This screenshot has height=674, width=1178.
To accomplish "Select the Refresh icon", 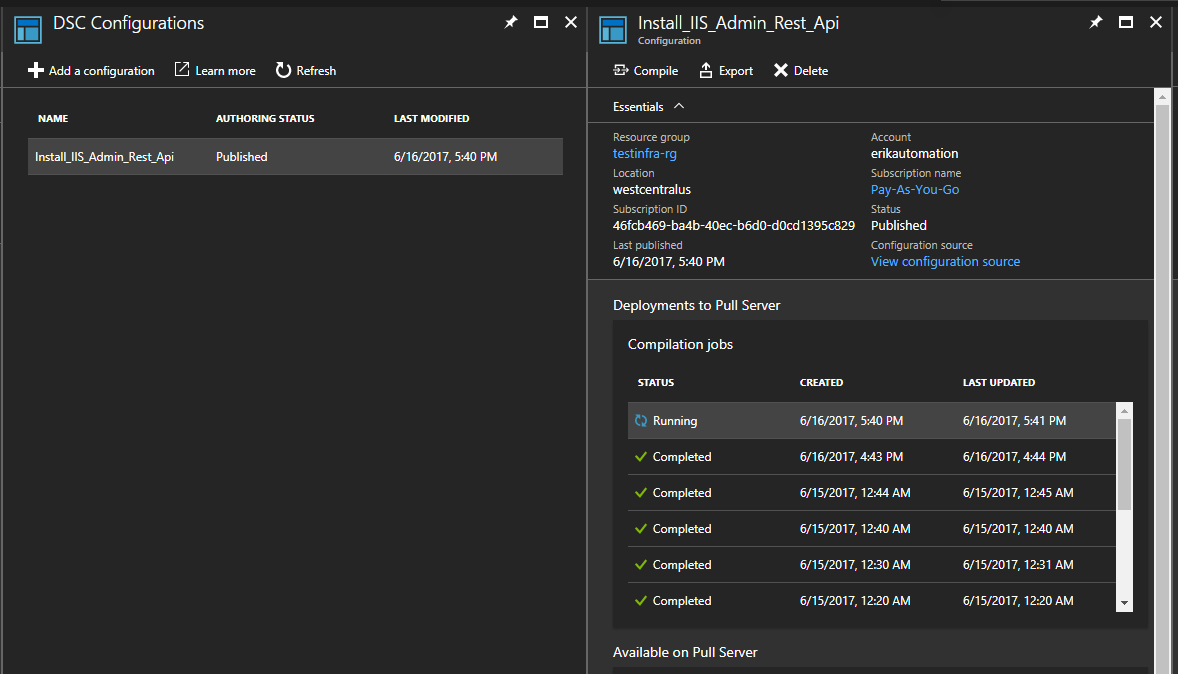I will click(x=281, y=70).
